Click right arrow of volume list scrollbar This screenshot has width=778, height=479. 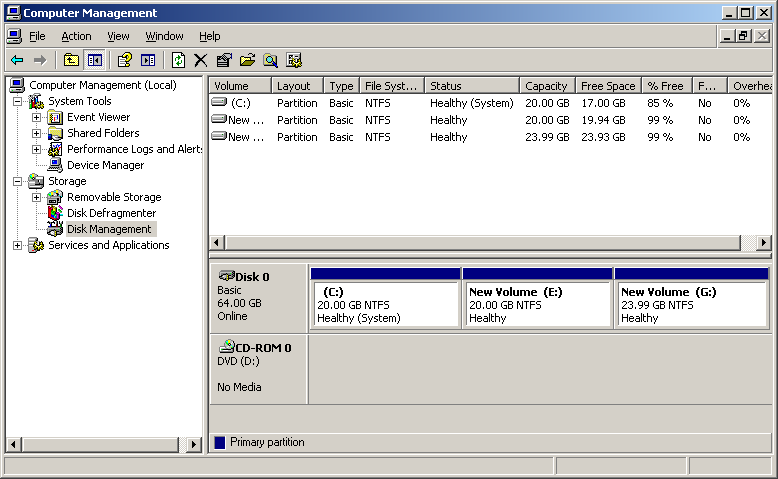pos(764,243)
